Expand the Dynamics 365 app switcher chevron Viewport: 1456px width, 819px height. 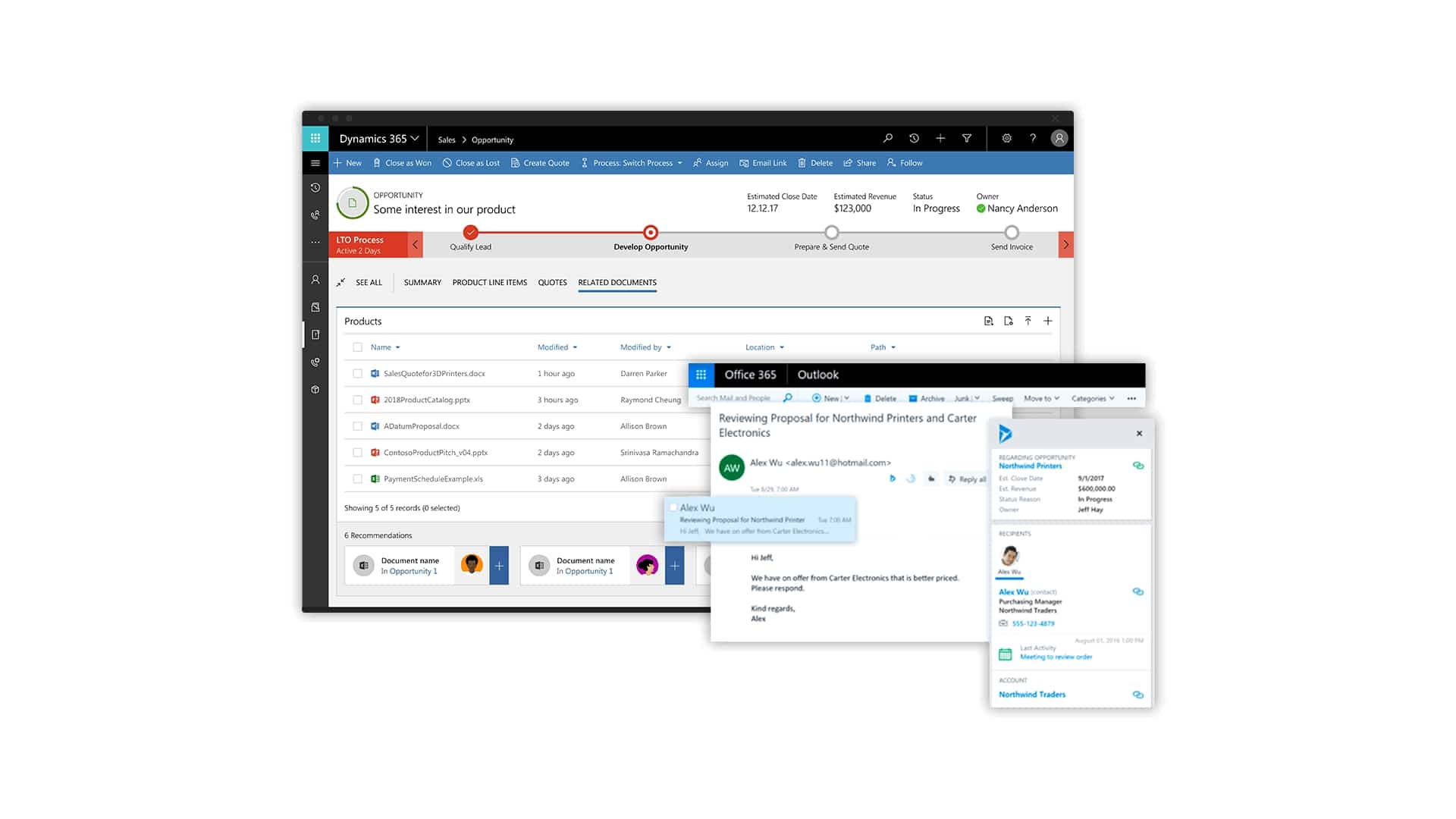(x=415, y=139)
